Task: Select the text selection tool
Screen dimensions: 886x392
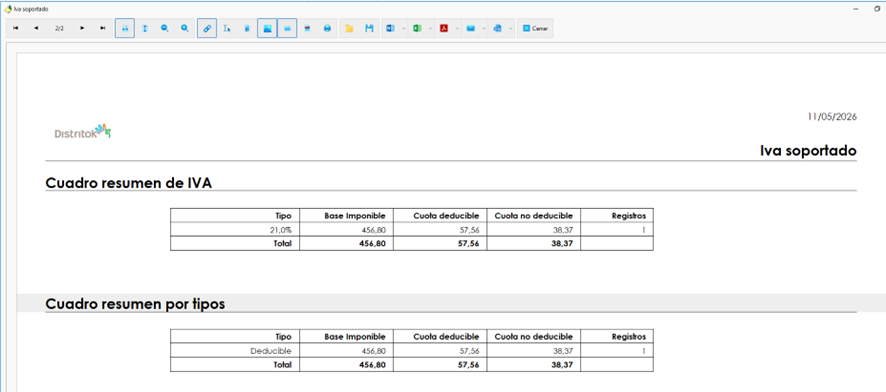Action: pos(227,28)
